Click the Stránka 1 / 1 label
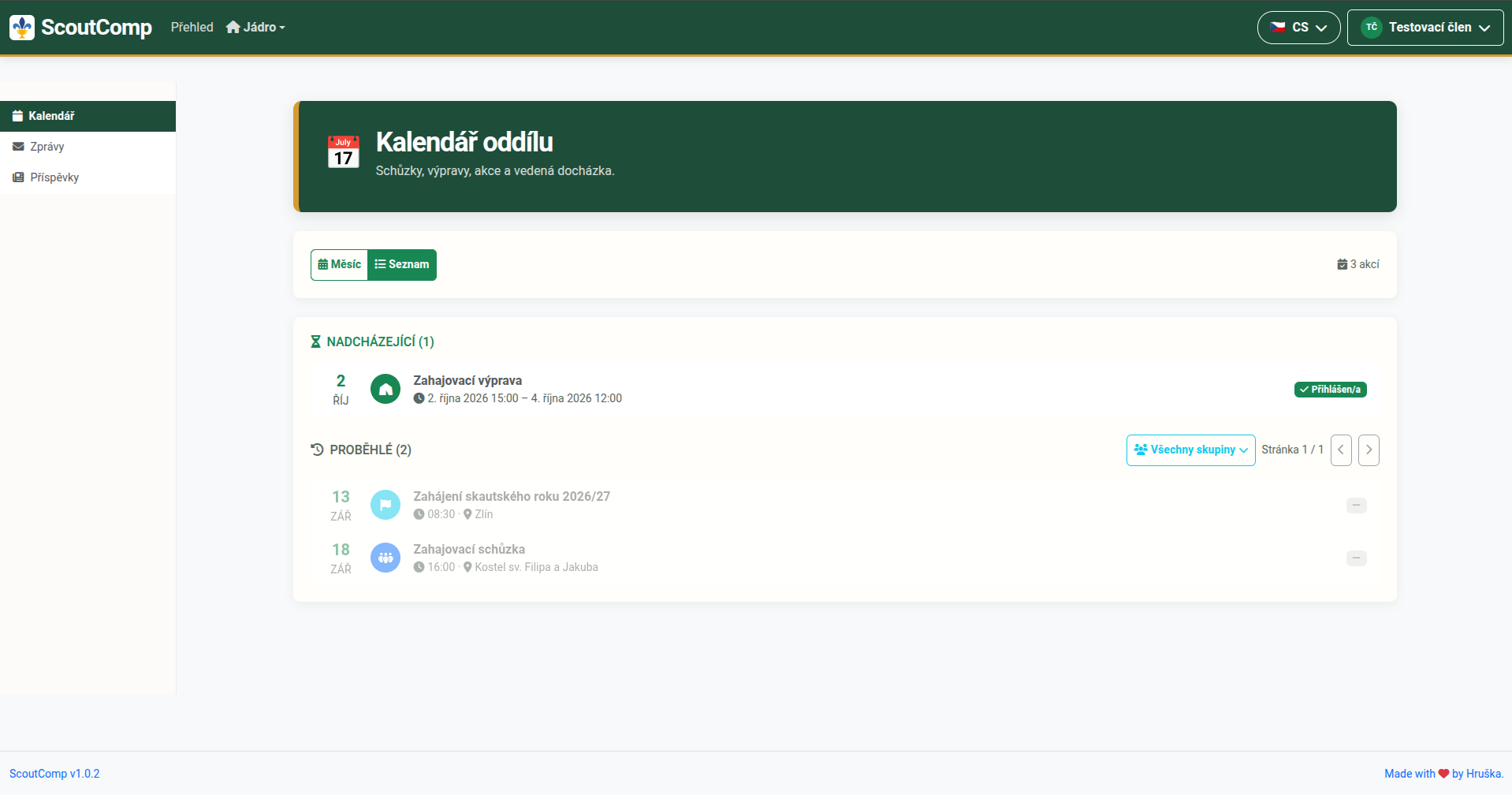Viewport: 1512px width, 795px height. pyautogui.click(x=1293, y=450)
